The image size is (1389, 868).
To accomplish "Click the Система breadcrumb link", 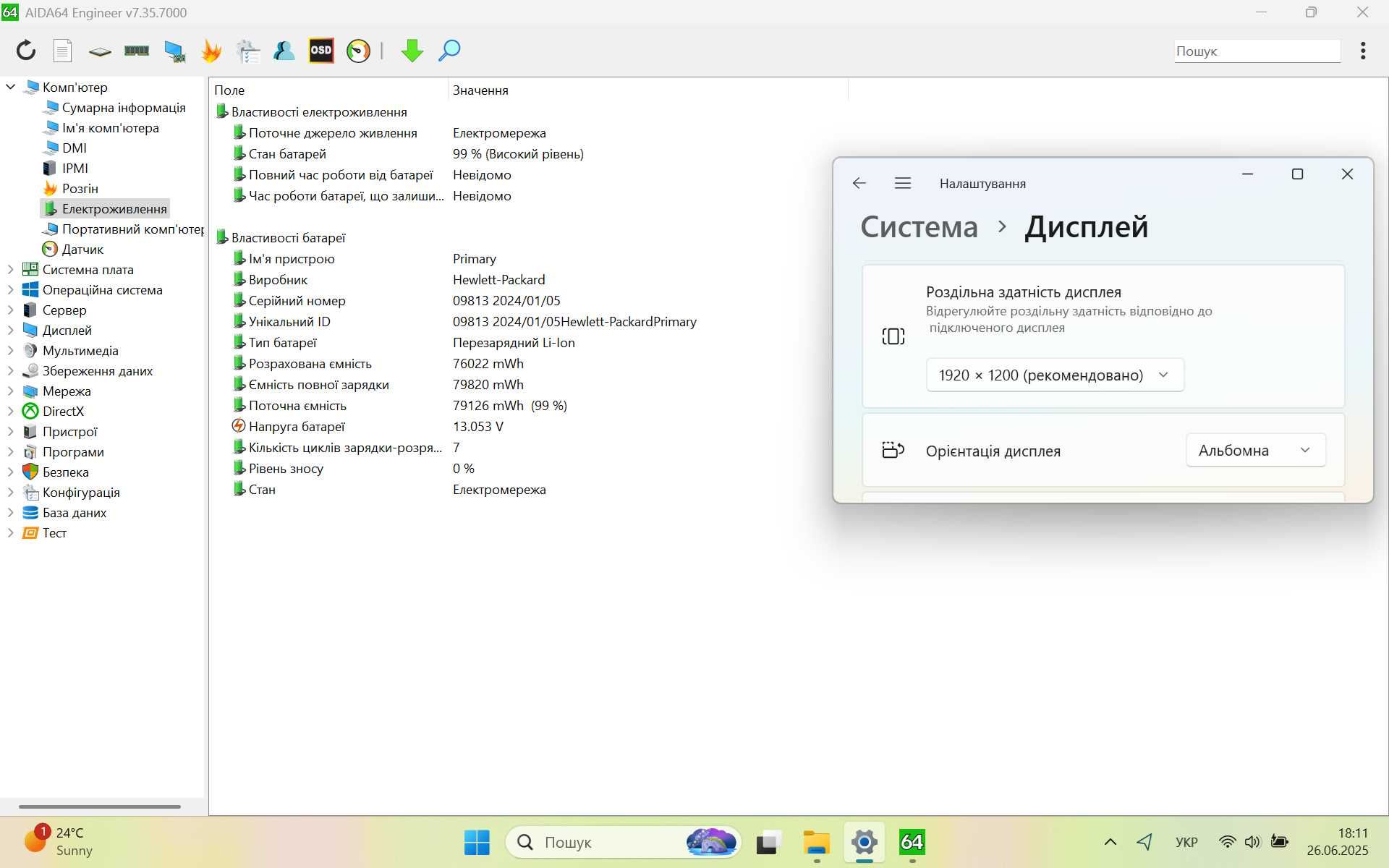I will [919, 226].
